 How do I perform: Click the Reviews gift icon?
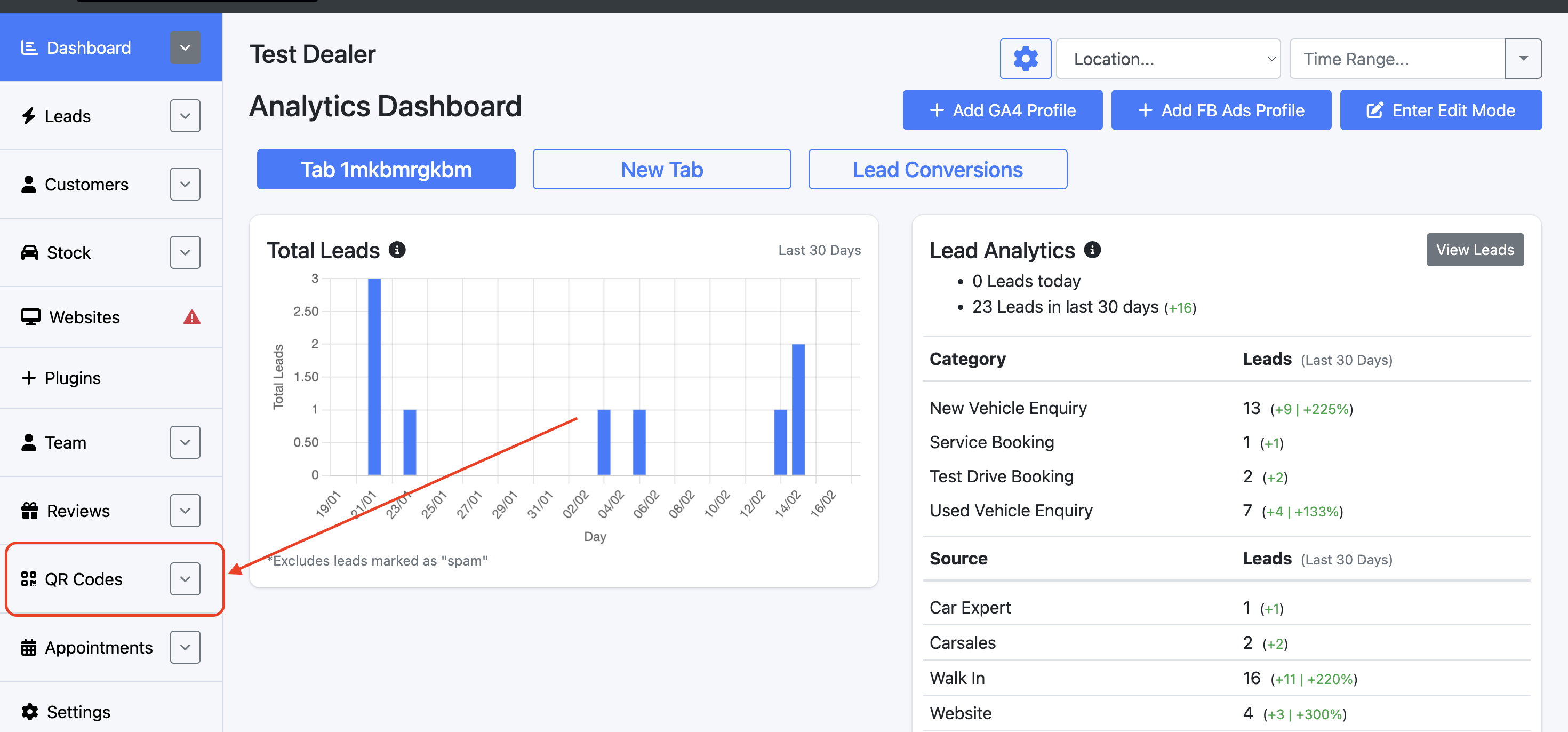29,511
